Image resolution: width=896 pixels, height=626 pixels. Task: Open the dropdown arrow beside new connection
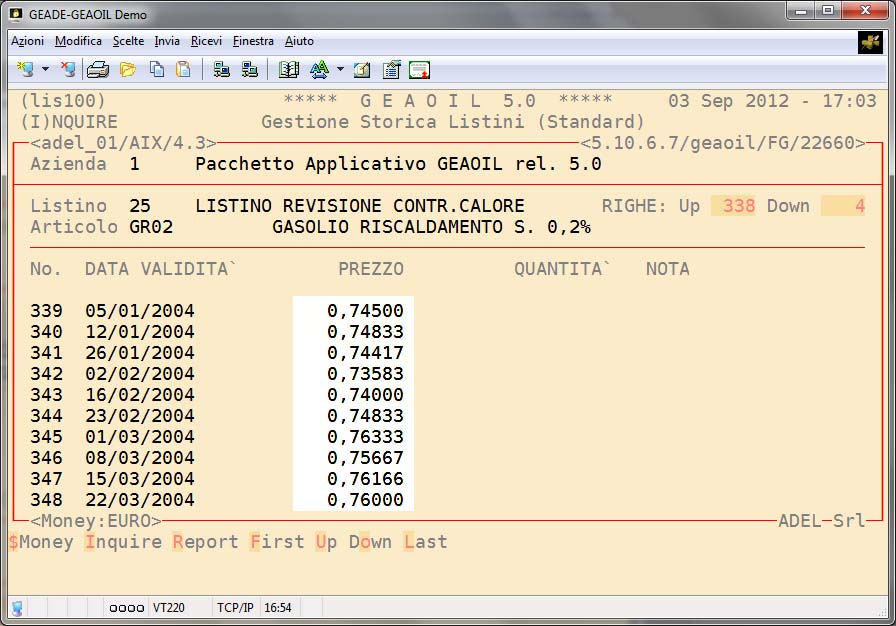click(45, 70)
